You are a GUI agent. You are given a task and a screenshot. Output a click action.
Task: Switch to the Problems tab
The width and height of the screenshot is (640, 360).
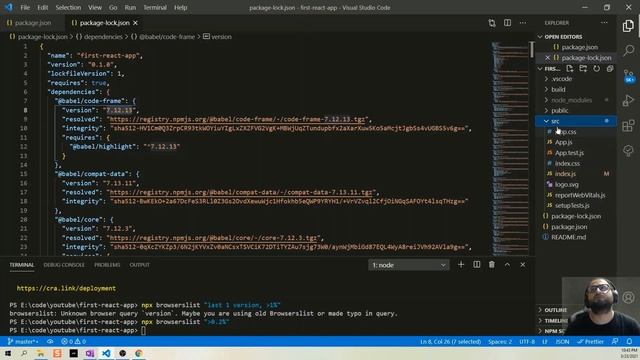coord(107,265)
